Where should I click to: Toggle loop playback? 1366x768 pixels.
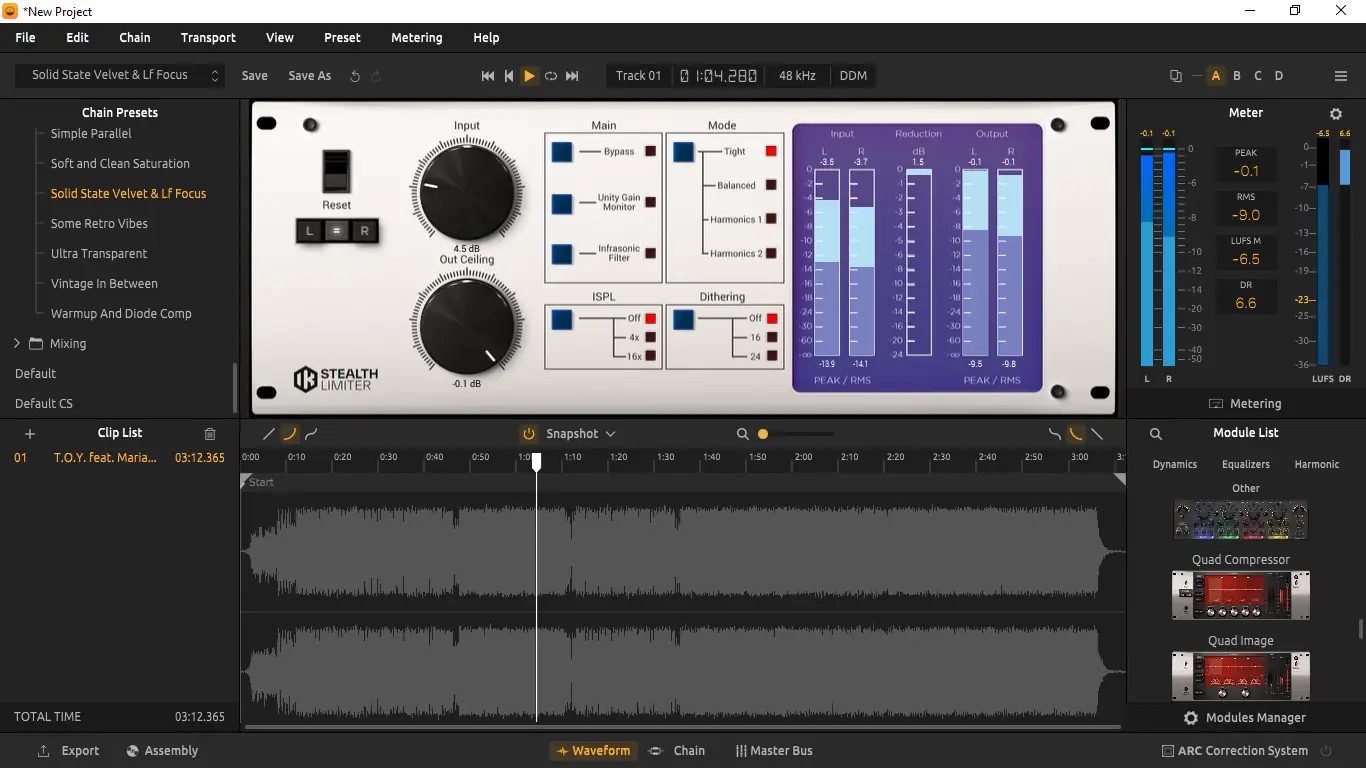coord(551,76)
